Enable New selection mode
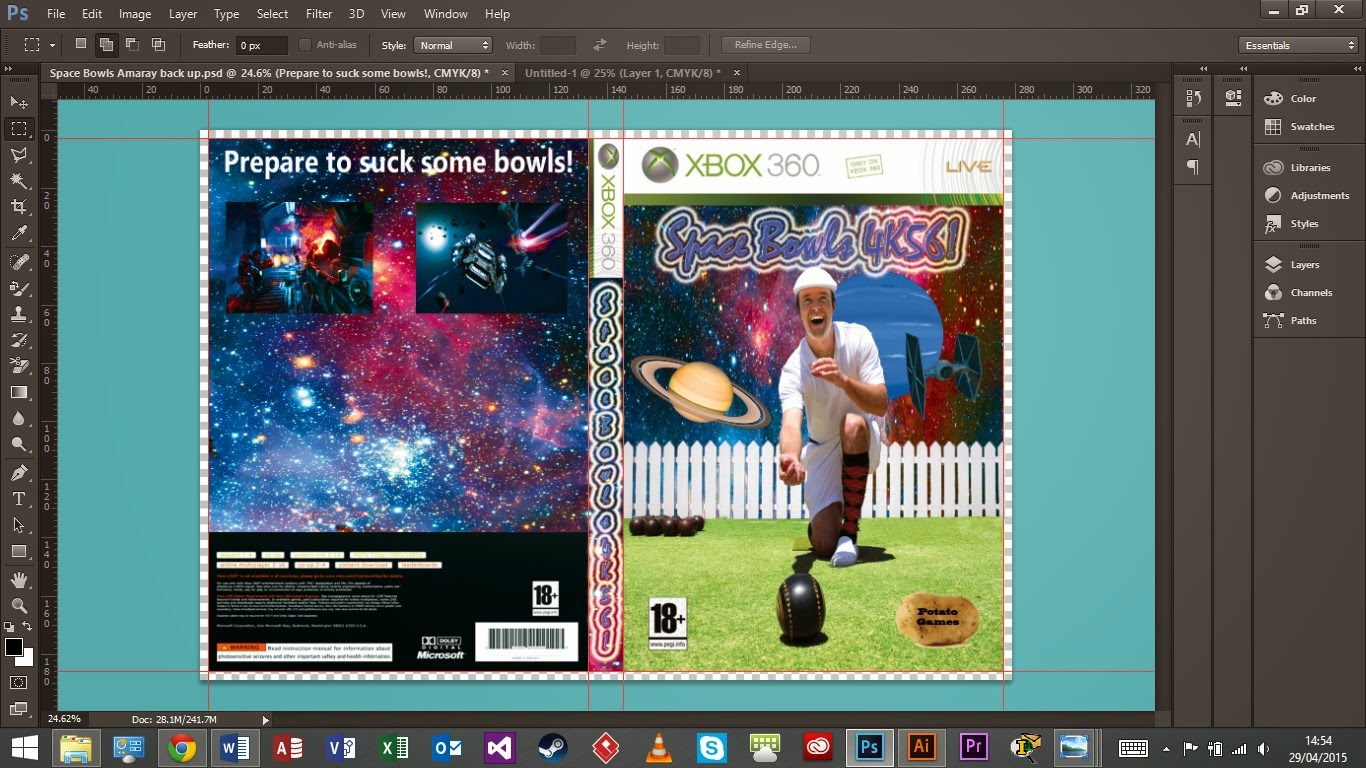This screenshot has height=768, width=1366. point(81,44)
